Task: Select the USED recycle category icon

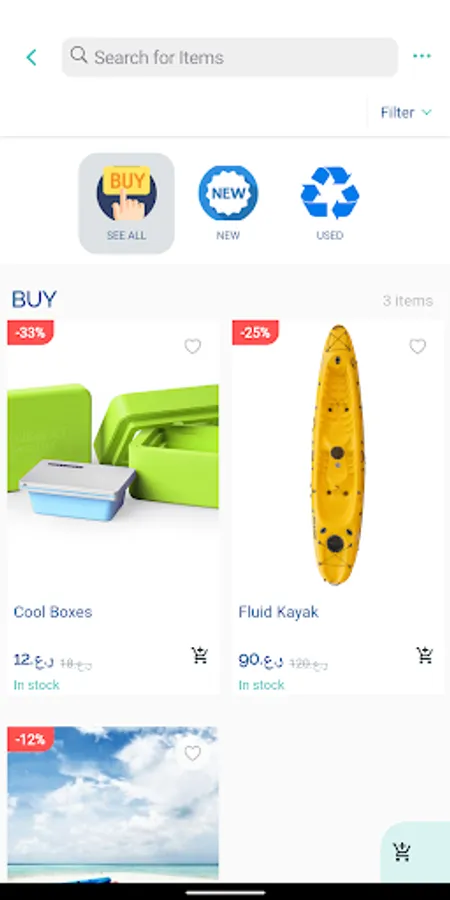Action: [x=330, y=193]
